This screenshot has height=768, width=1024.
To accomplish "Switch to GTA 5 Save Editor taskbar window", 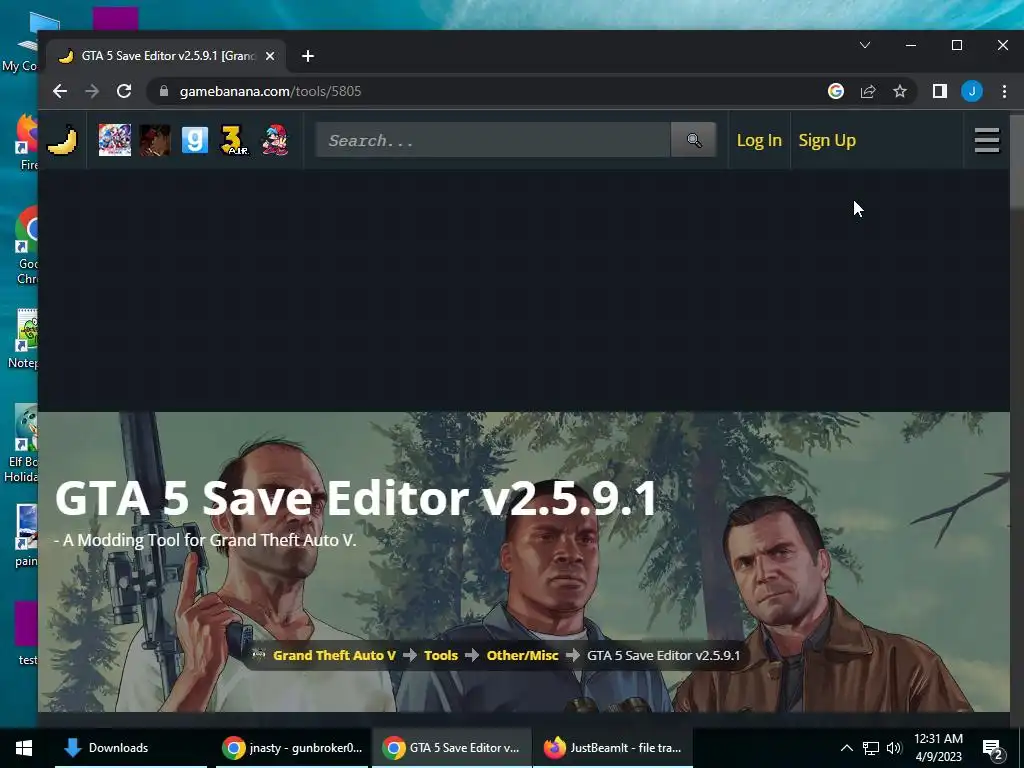I will [x=452, y=748].
